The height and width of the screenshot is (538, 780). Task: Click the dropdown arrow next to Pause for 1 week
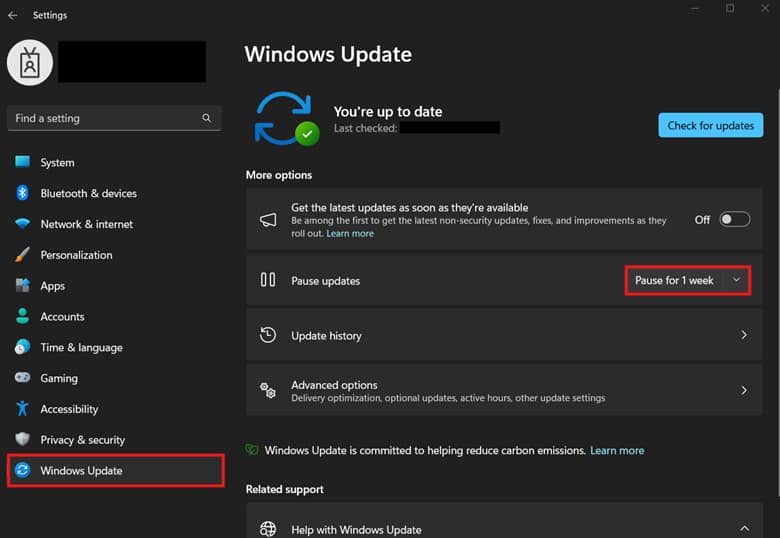(736, 280)
